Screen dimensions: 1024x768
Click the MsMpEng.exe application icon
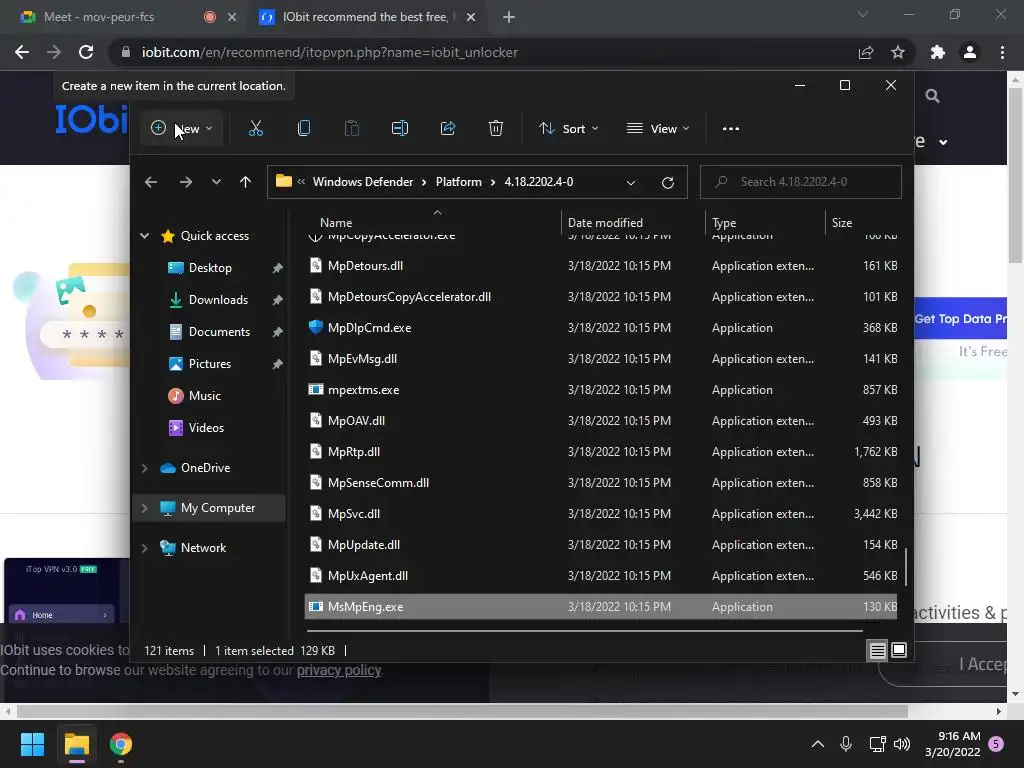pos(315,607)
